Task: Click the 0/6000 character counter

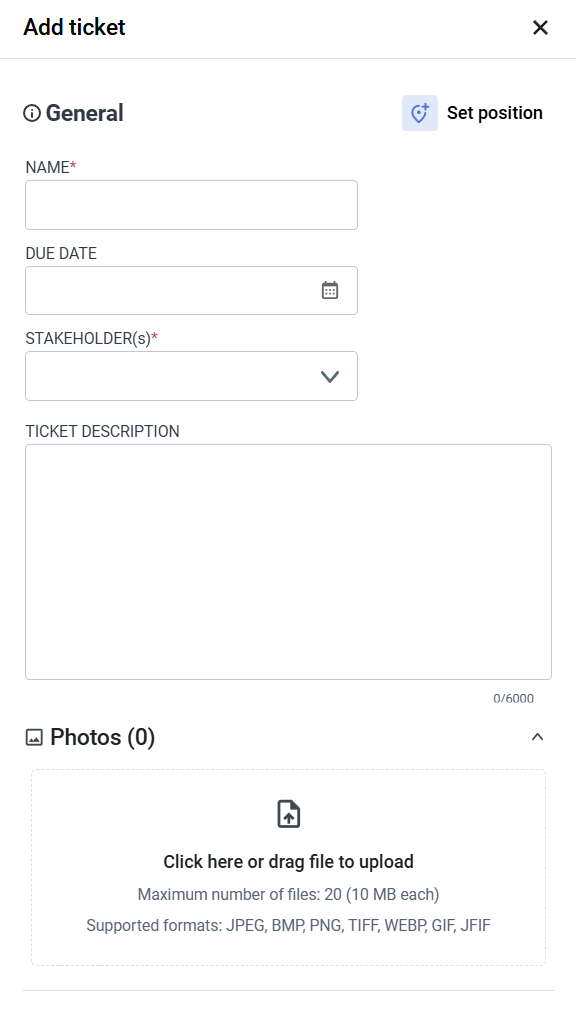Action: (x=514, y=699)
